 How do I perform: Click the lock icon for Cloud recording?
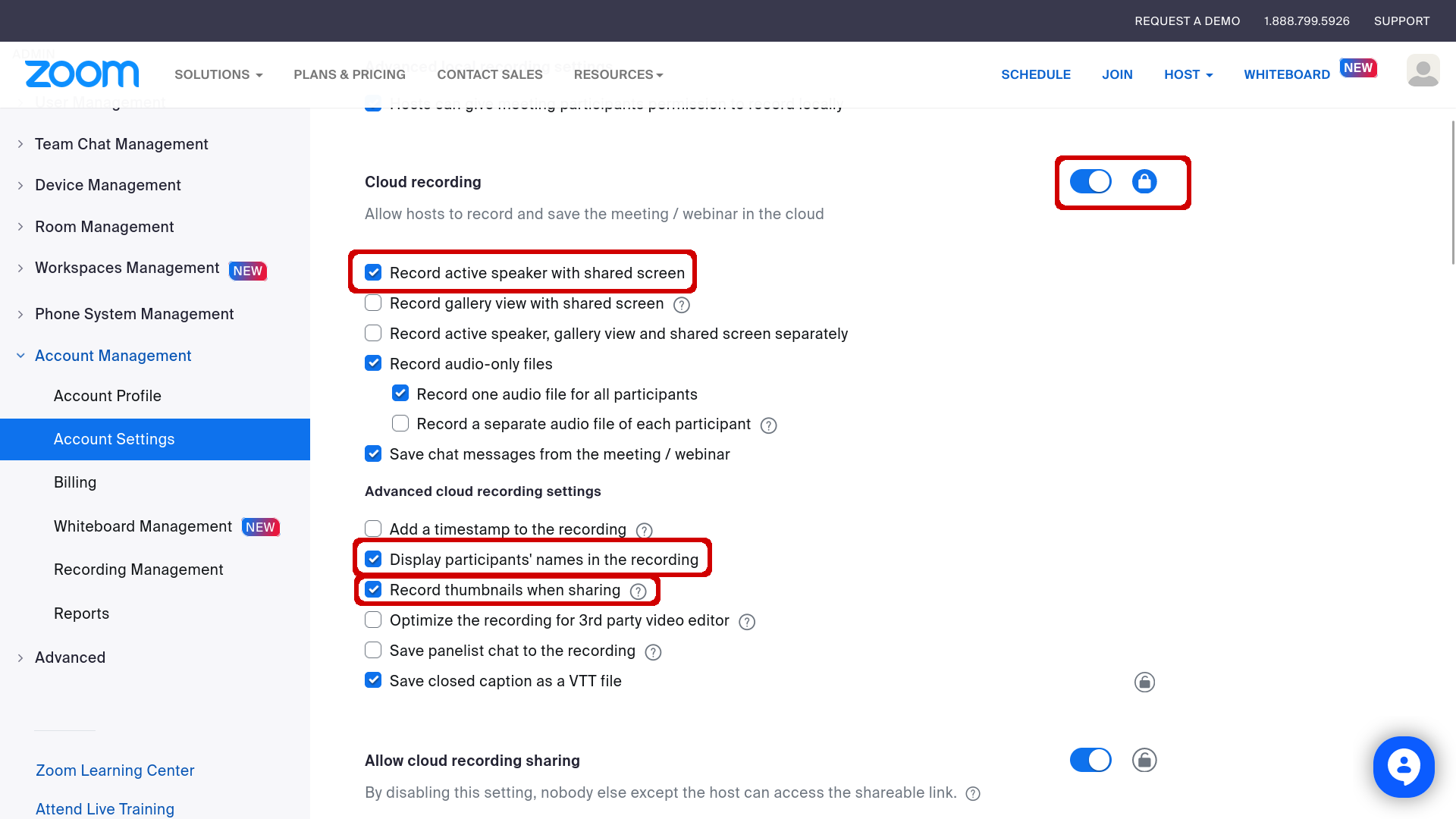pyautogui.click(x=1144, y=181)
